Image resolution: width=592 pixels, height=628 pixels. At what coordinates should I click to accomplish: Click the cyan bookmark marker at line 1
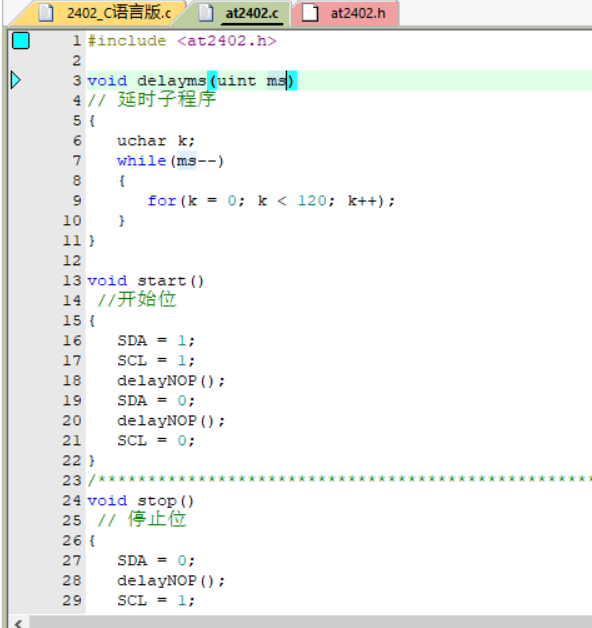[x=20, y=40]
